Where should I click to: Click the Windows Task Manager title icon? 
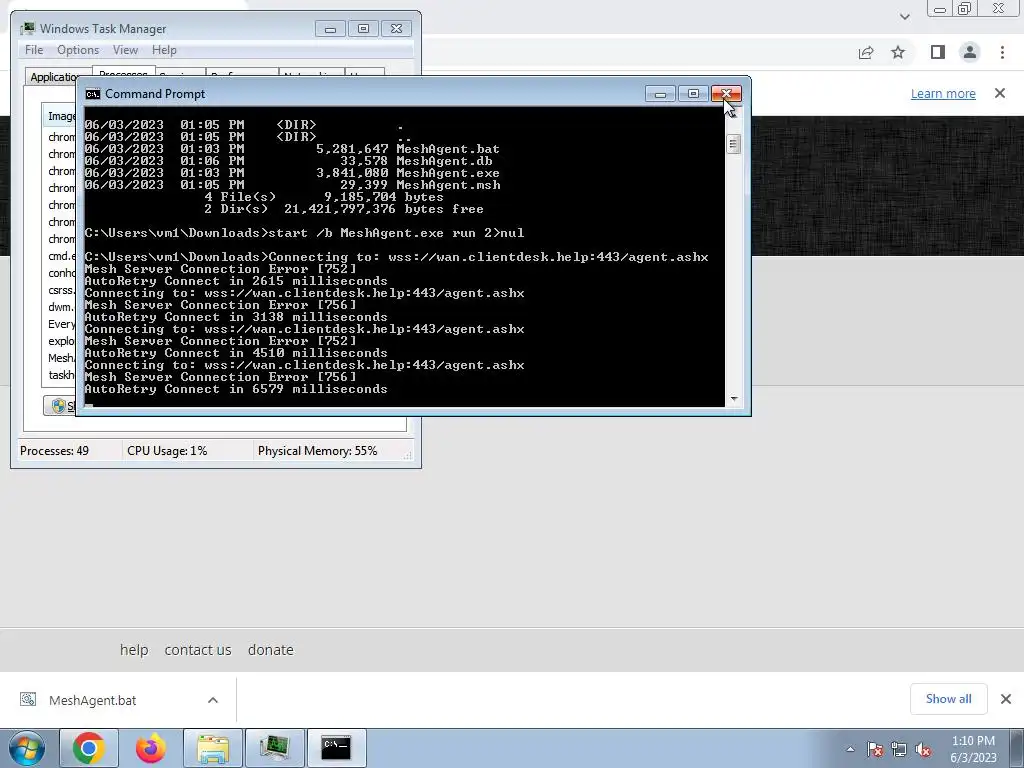[27, 29]
